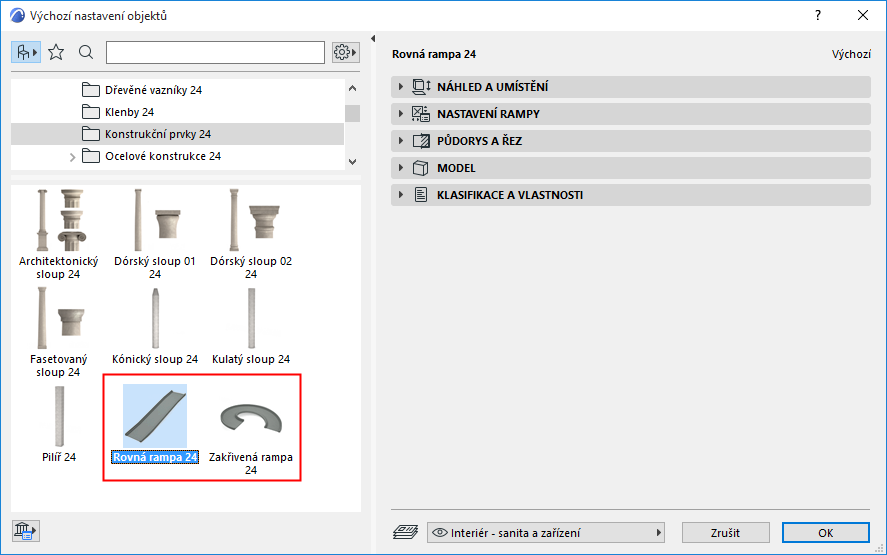Select the Rovná rampa 24 thumbnail
Screen dimensions: 887x555
(x=155, y=416)
